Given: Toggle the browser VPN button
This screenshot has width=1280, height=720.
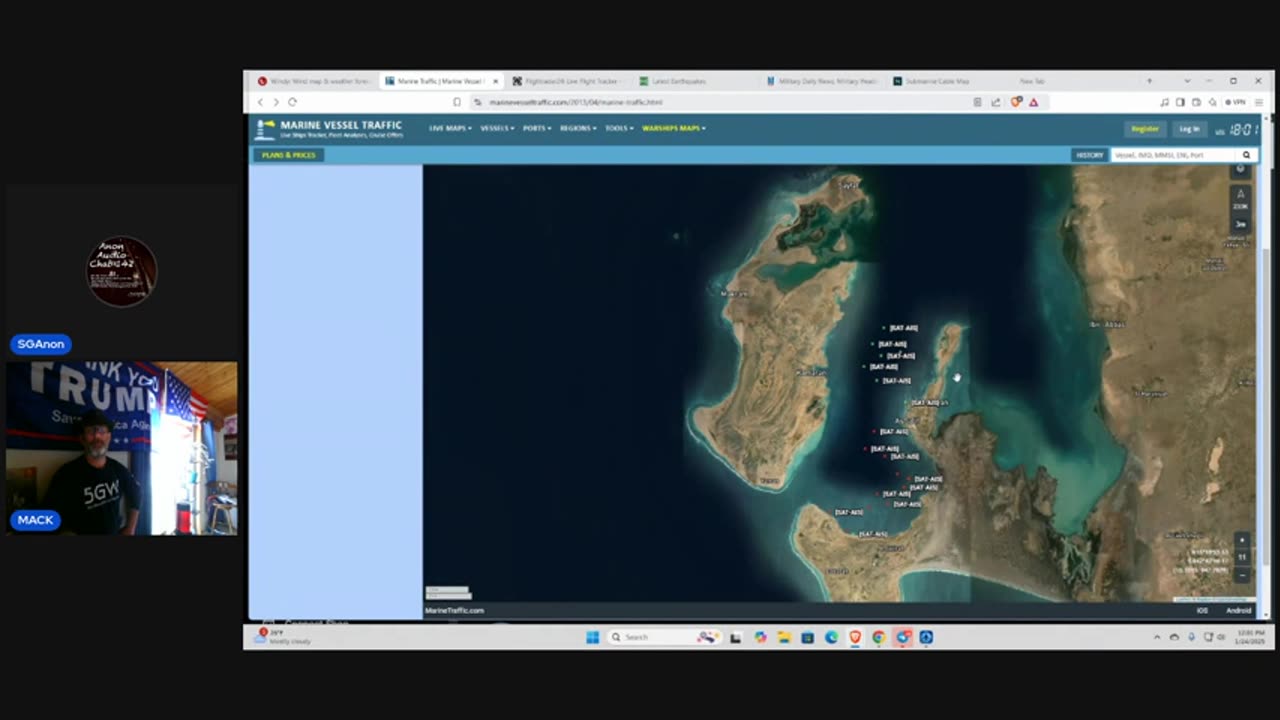Looking at the screenshot, I should click(x=1237, y=102).
